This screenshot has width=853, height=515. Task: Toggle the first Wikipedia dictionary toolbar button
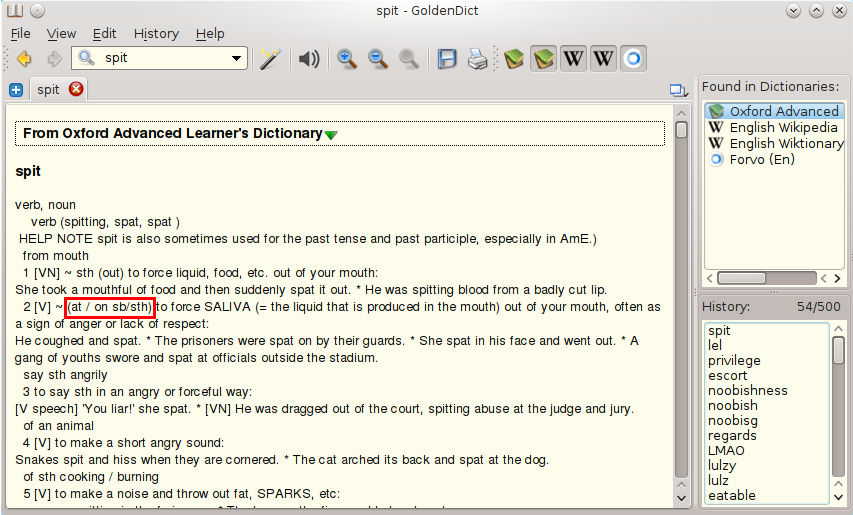tap(573, 59)
